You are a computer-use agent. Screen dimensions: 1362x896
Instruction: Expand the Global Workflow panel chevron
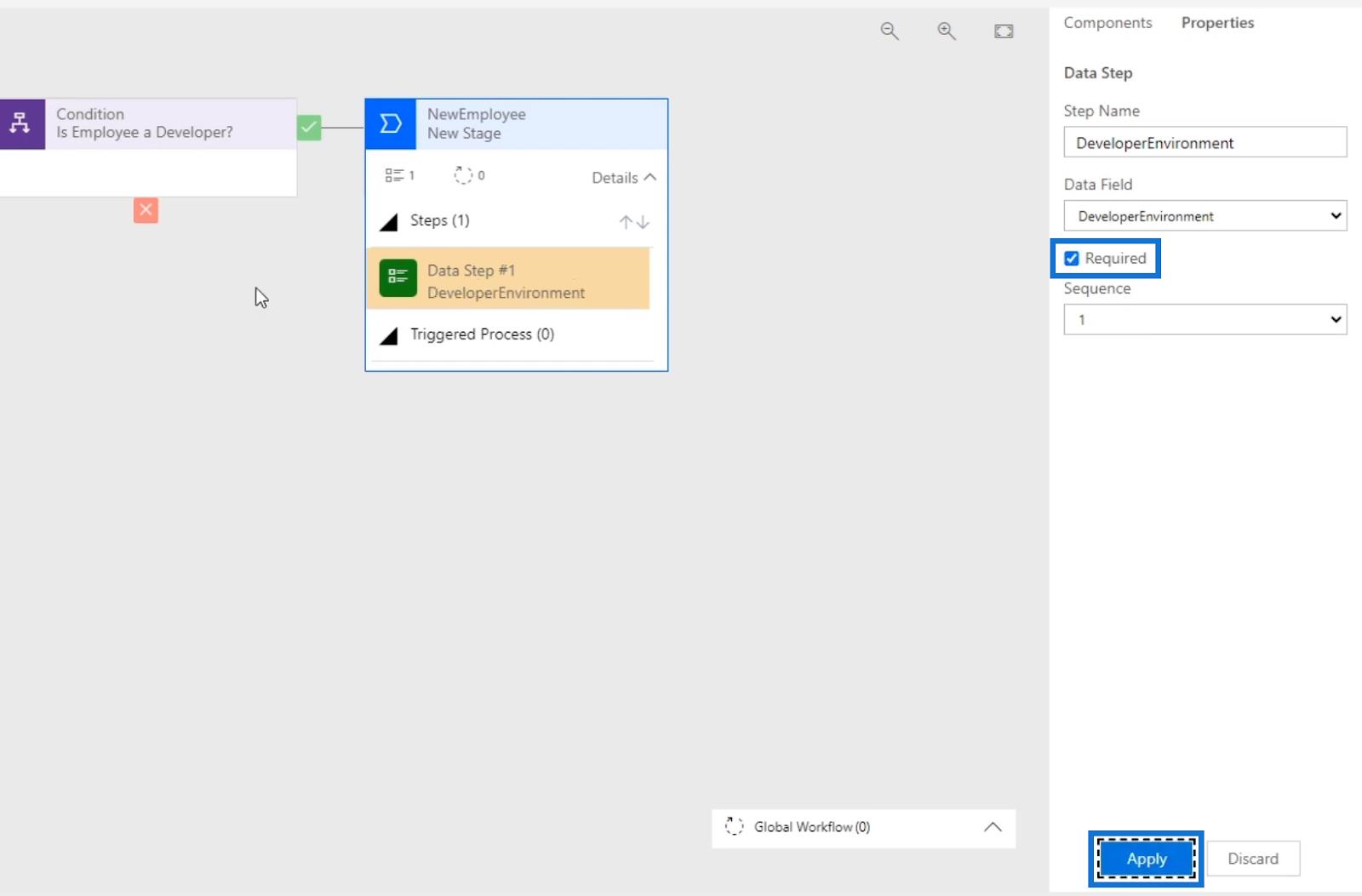993,827
